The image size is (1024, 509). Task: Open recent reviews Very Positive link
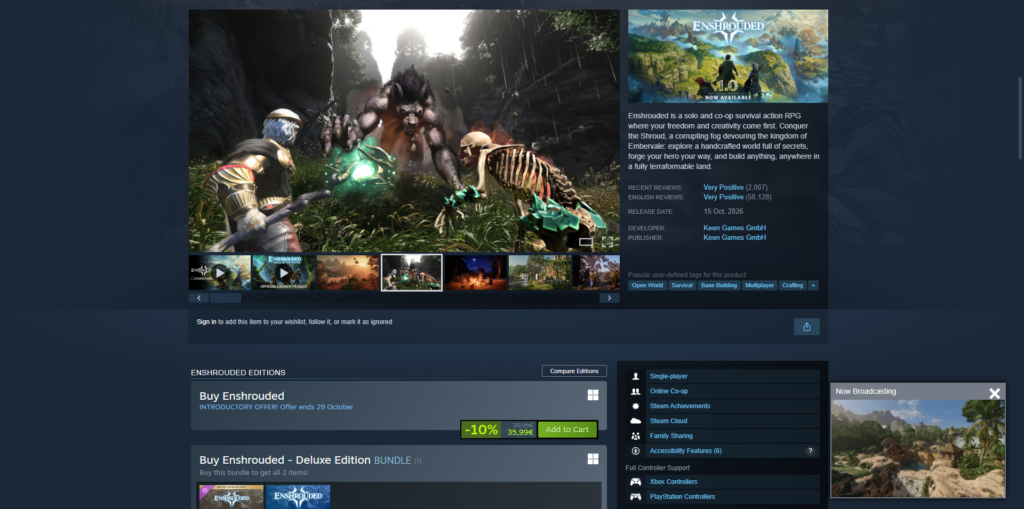(724, 188)
